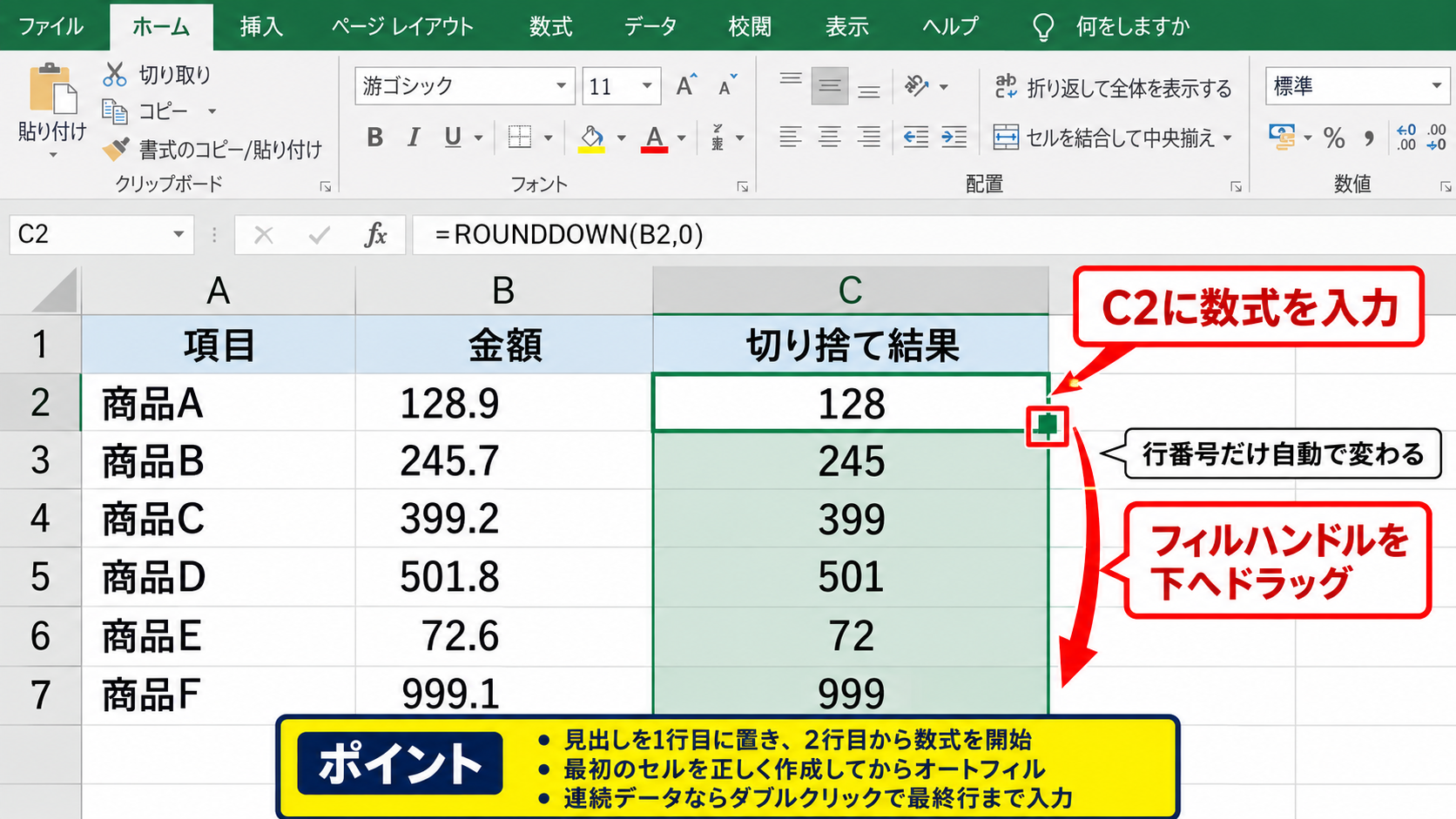Click the accounting number format icon

pos(1282,138)
